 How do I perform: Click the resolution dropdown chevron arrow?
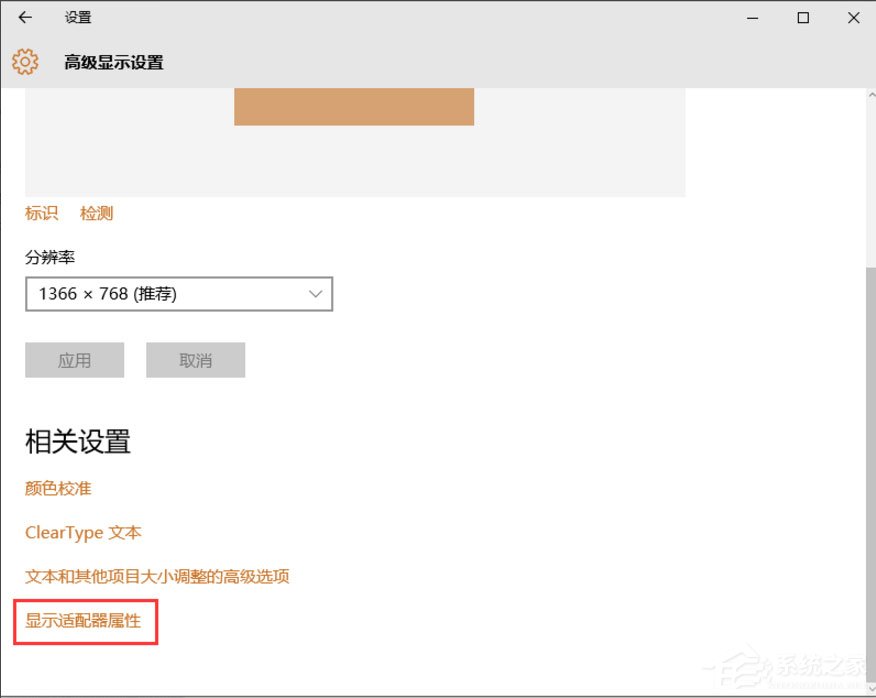click(x=316, y=293)
